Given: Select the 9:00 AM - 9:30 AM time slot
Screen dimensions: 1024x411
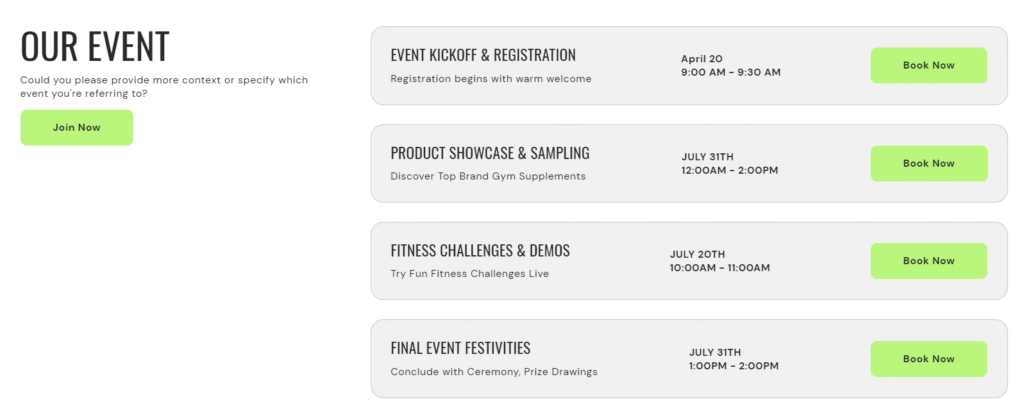Looking at the screenshot, I should pyautogui.click(x=731, y=72).
